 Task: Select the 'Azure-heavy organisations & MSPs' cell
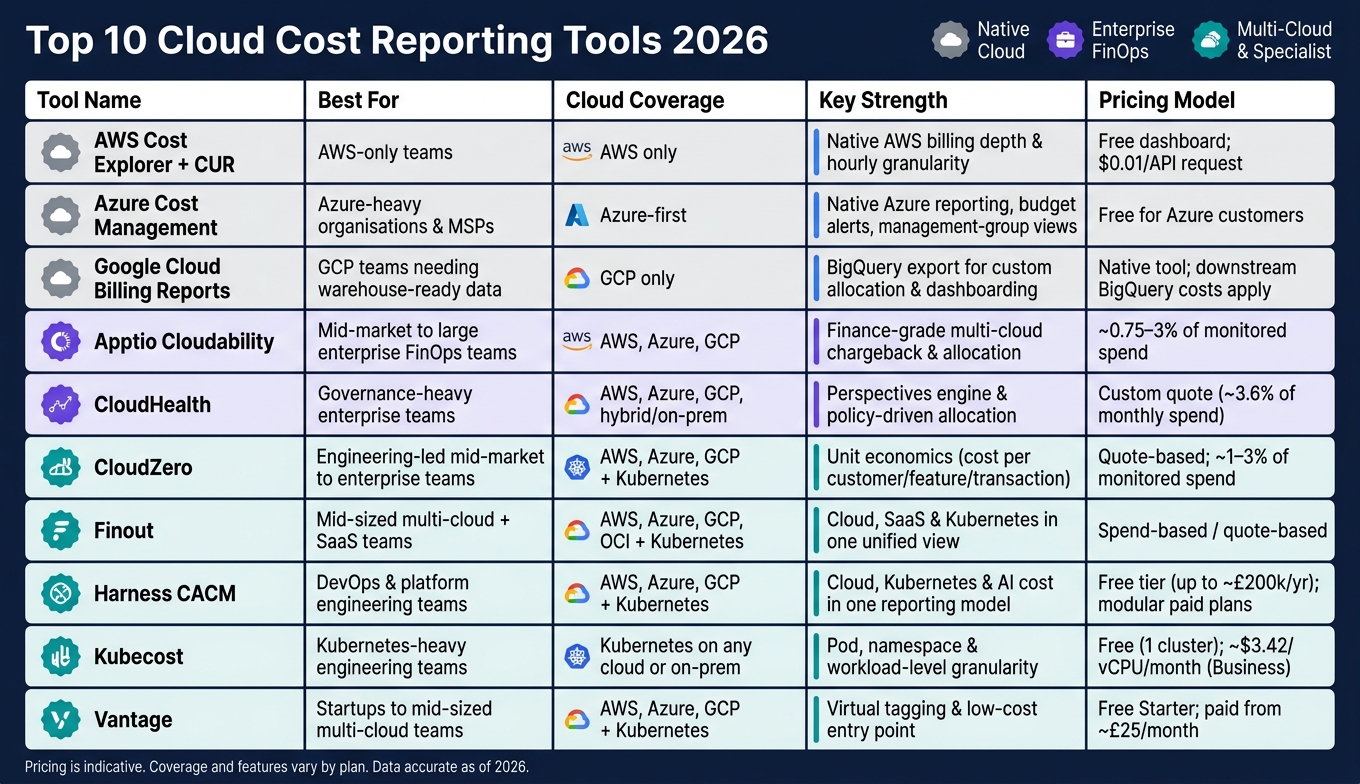[429, 215]
